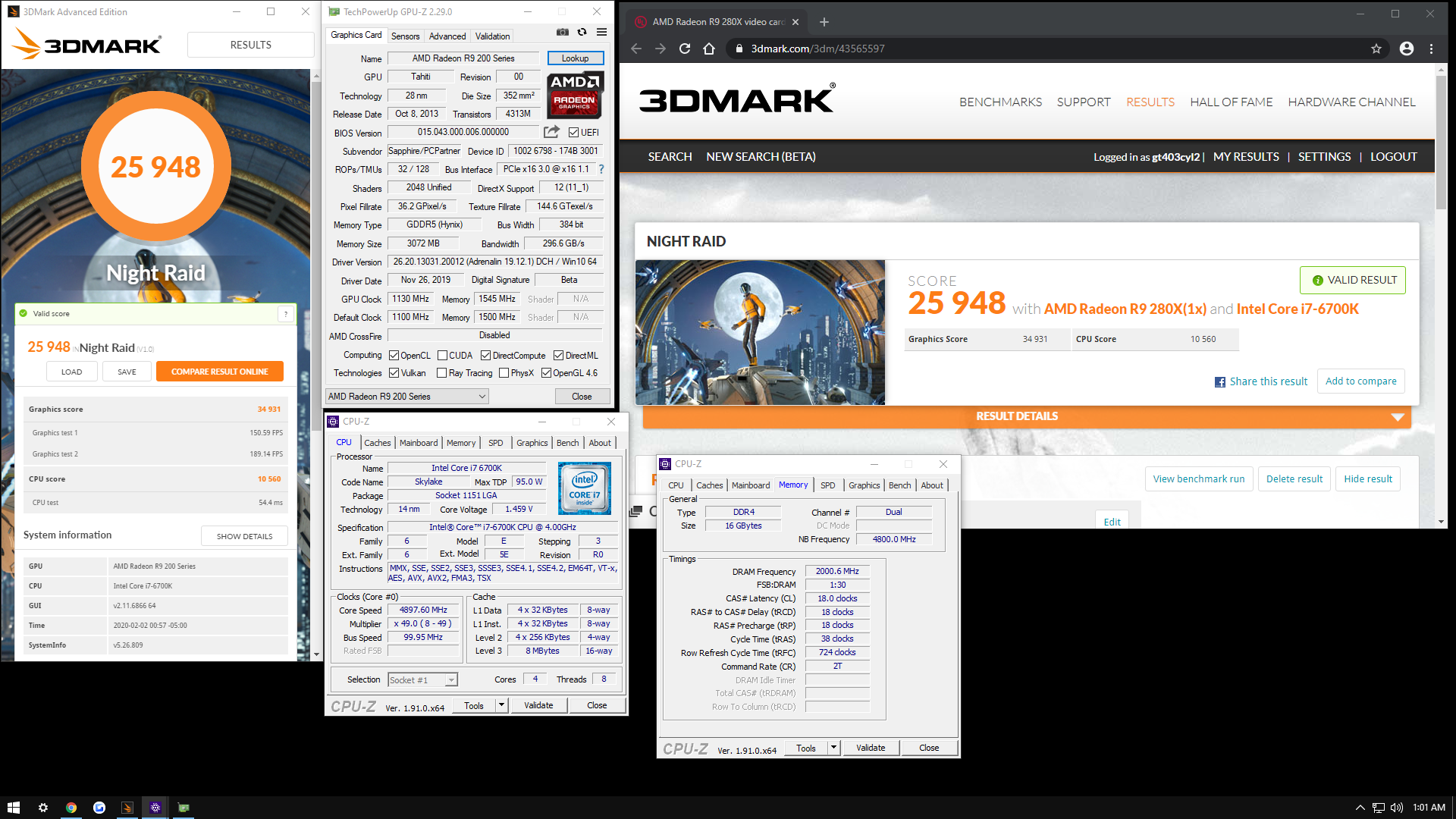This screenshot has height=819, width=1456.
Task: Toggle the UEFI checkbox in GPU-Z
Action: pyautogui.click(x=573, y=133)
